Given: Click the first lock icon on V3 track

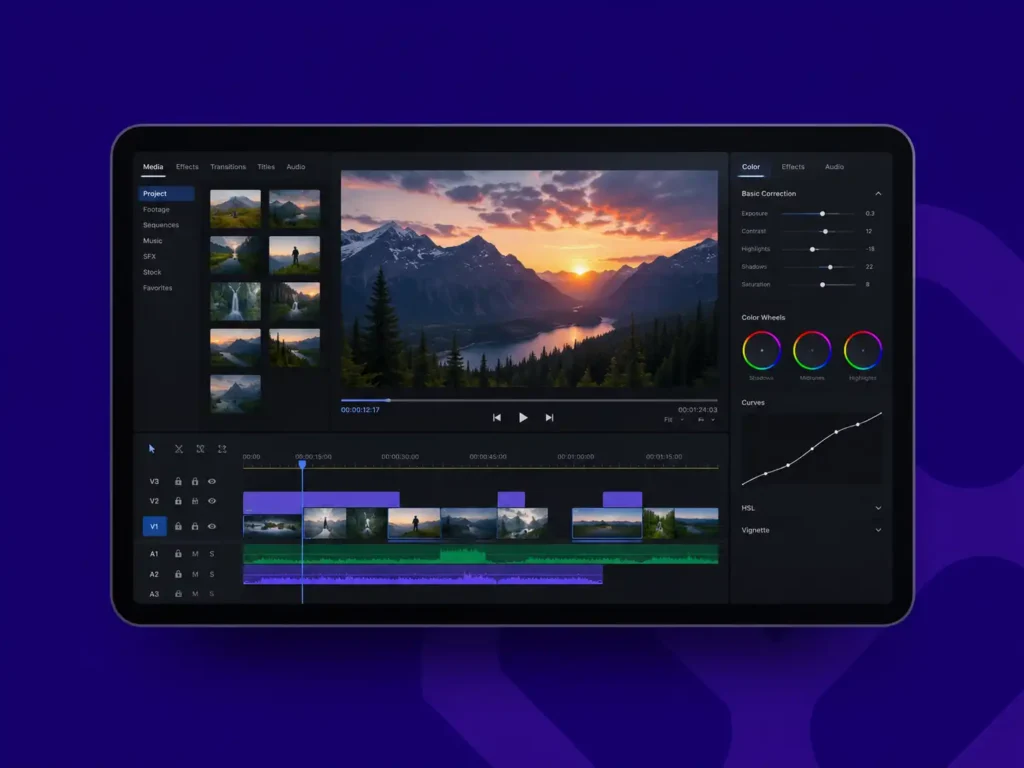Looking at the screenshot, I should [x=178, y=481].
